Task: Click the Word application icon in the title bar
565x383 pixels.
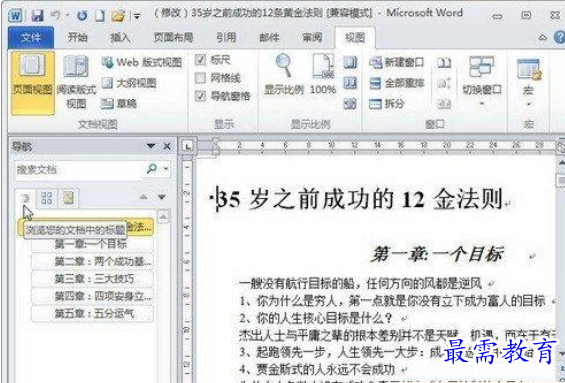Action: pyautogui.click(x=15, y=15)
